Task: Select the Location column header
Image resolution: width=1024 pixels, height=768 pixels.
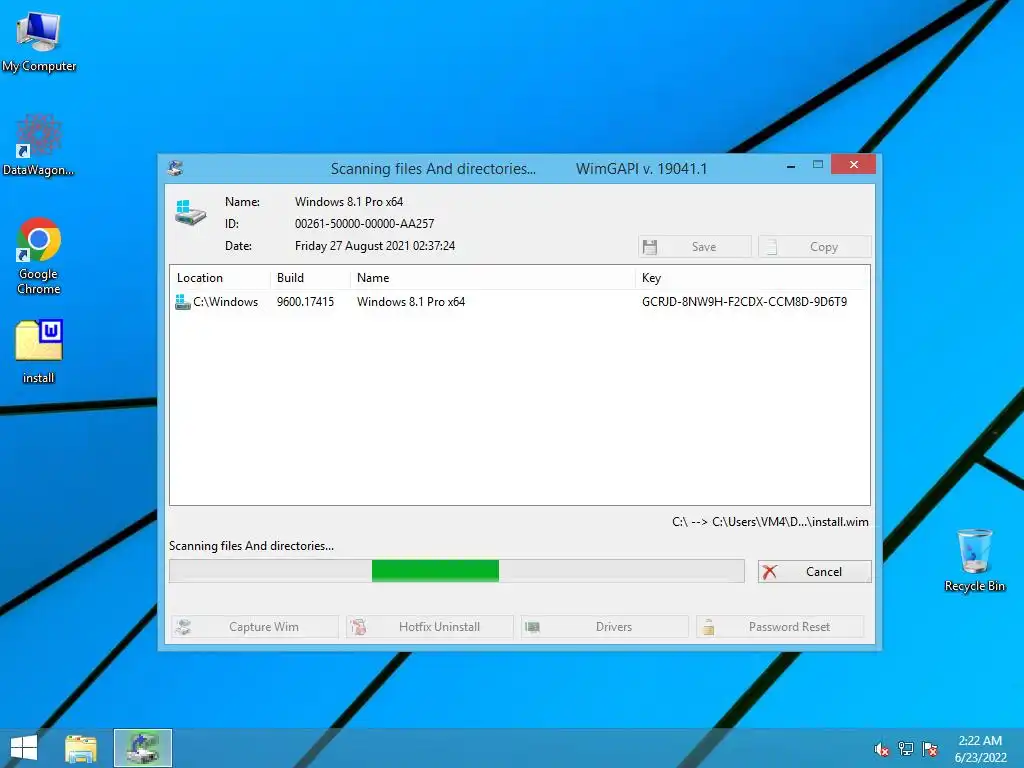Action: 220,278
